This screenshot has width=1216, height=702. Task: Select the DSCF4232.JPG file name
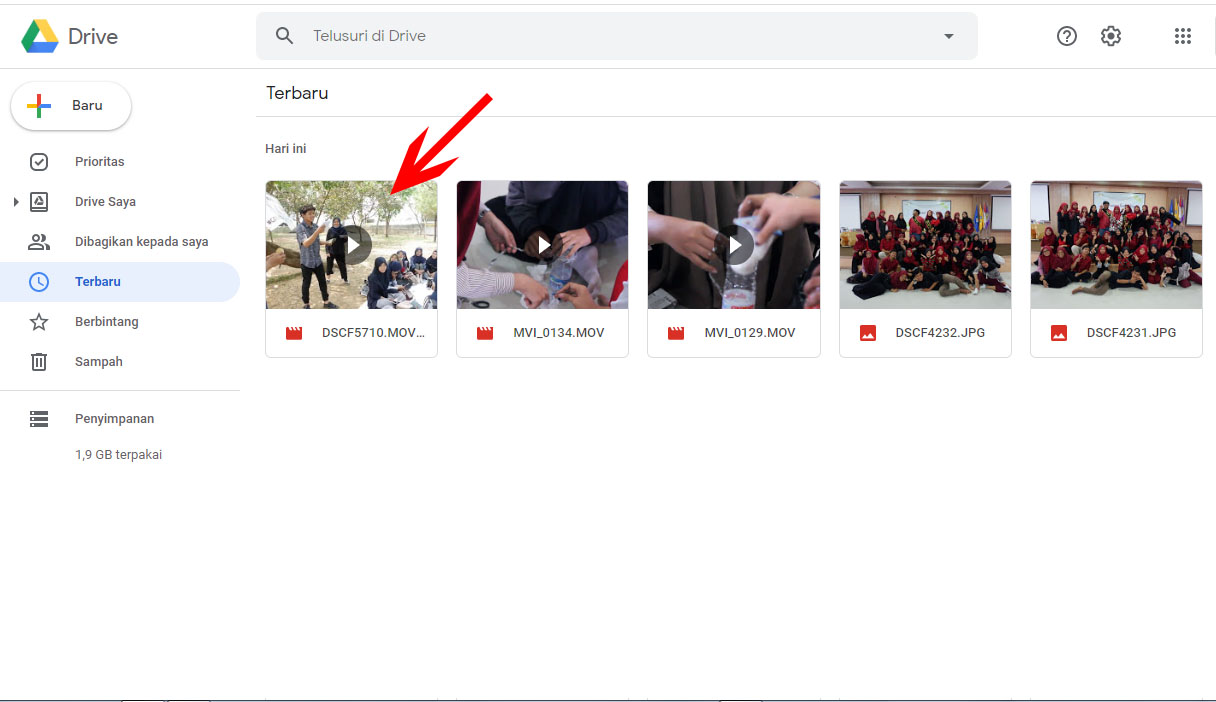pos(940,333)
